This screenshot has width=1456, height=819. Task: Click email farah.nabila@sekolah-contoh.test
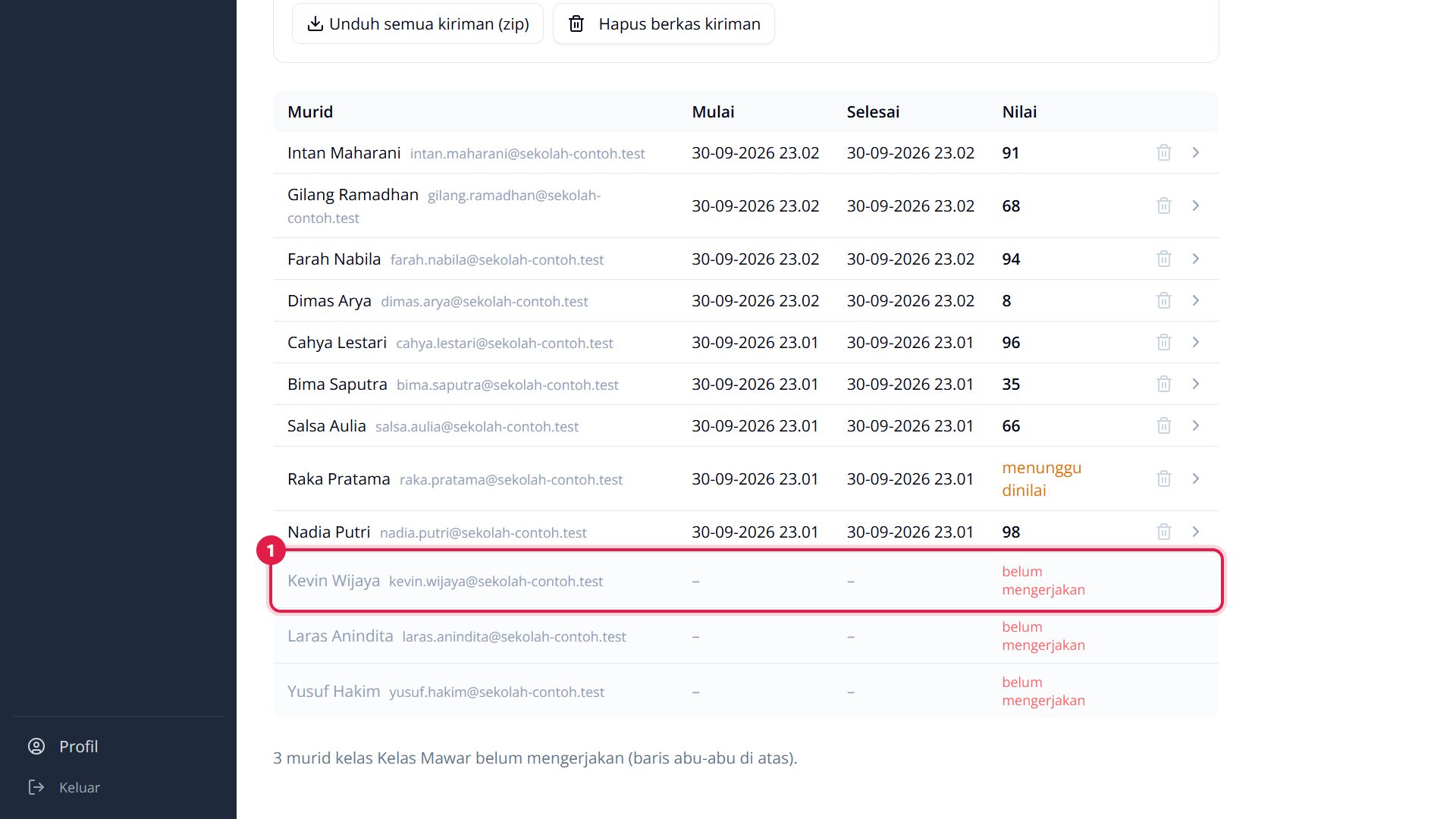tap(497, 259)
